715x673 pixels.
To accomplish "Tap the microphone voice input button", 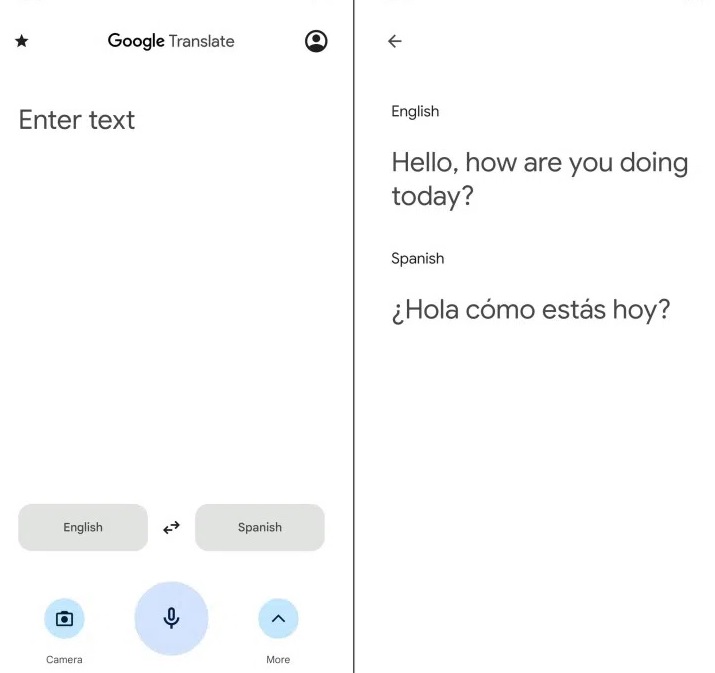I will [x=171, y=618].
